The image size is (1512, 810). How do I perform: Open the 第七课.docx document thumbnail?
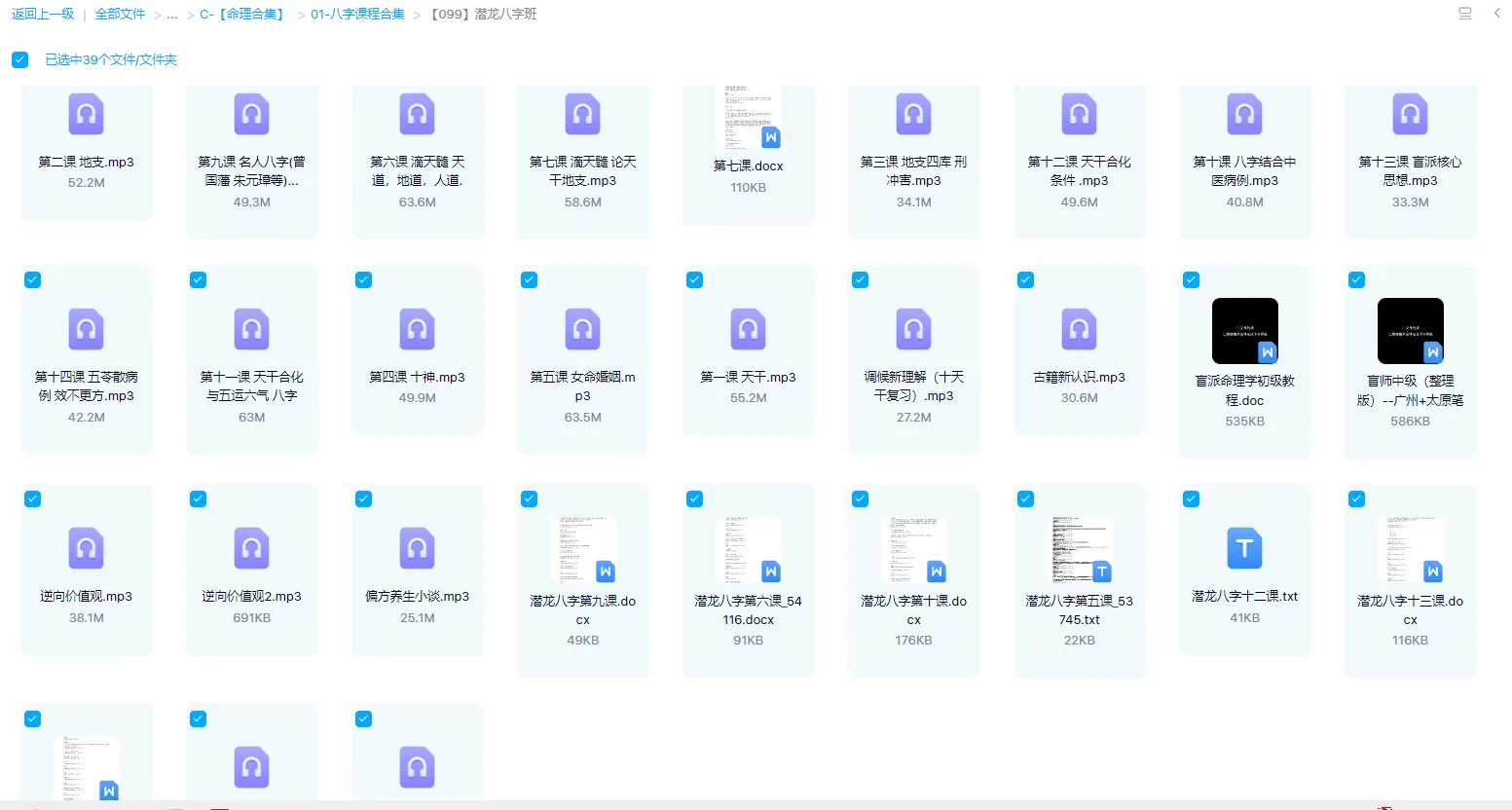(x=748, y=117)
